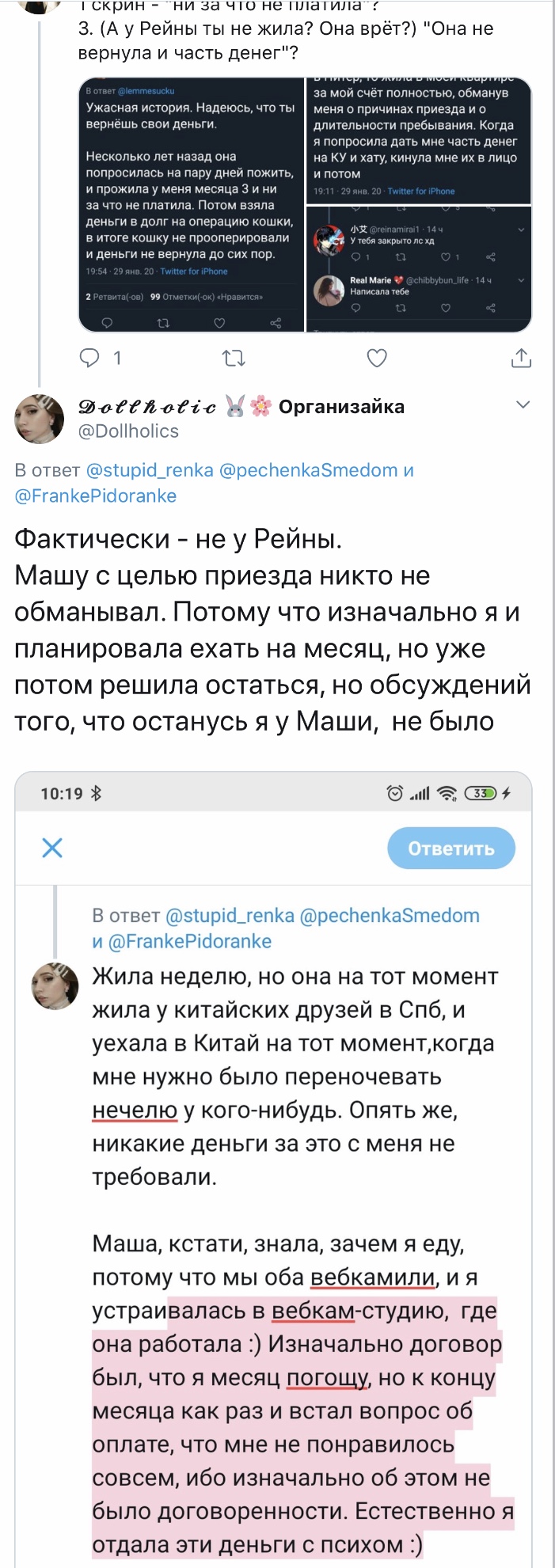Open the embedded phone screenshot at 10:19
The height and width of the screenshot is (1568, 555).
tap(273, 1169)
